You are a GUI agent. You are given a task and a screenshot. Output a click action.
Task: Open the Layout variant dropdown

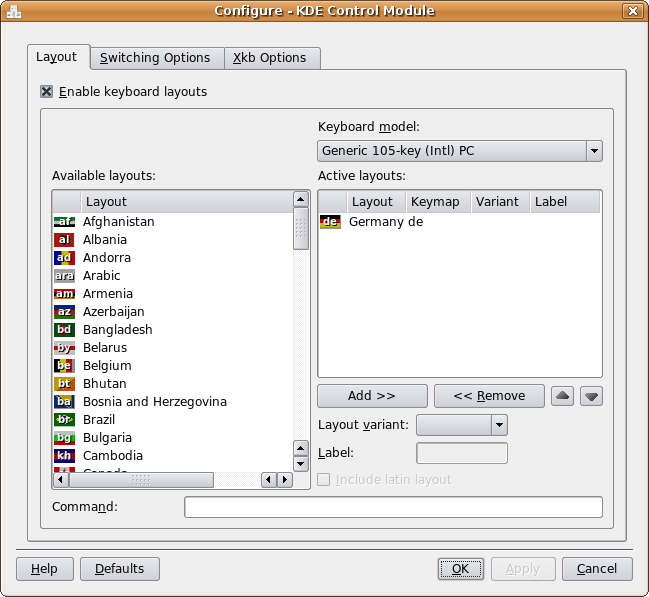[462, 425]
